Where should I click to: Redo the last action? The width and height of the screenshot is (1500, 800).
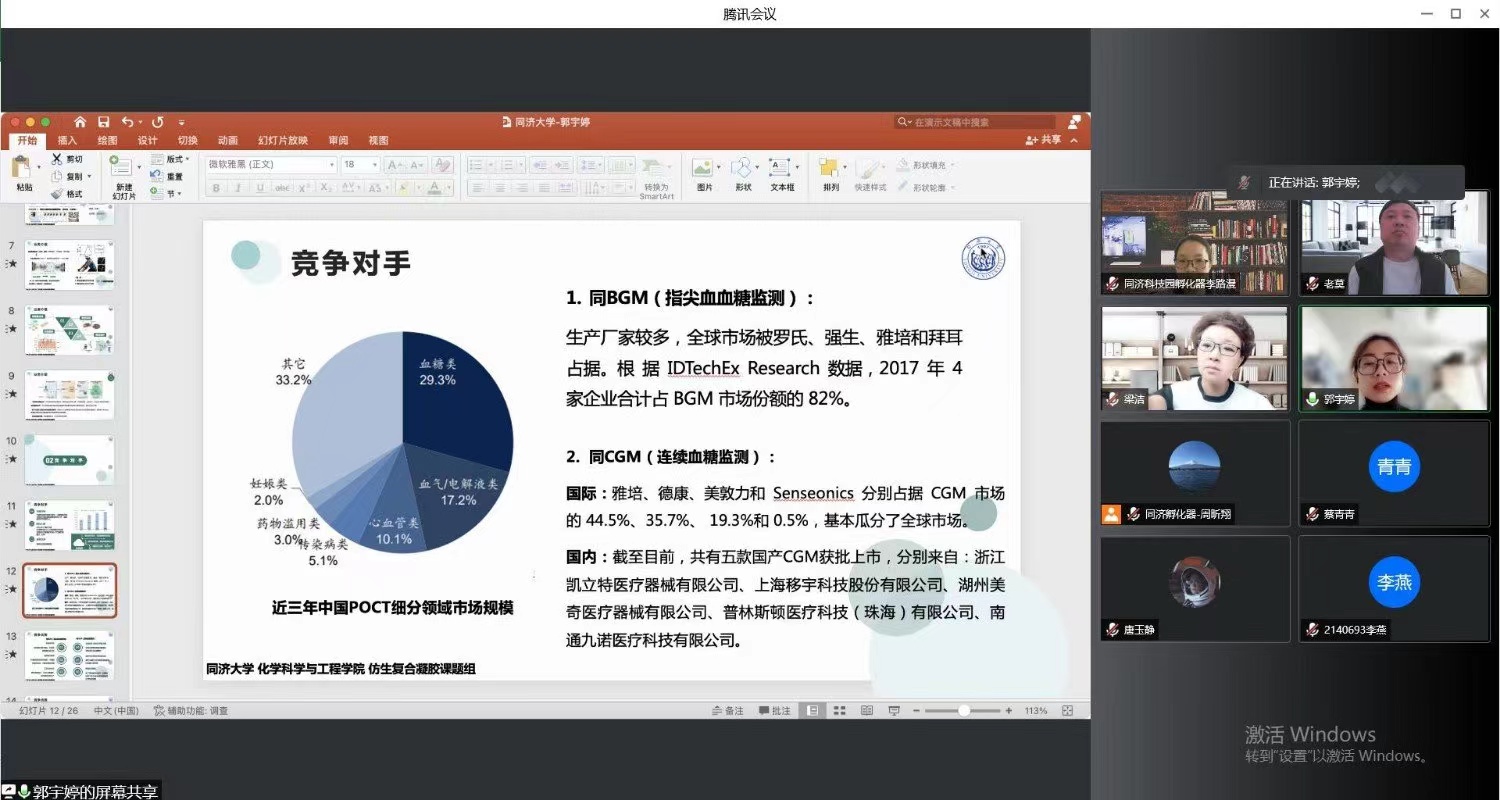tap(157, 122)
